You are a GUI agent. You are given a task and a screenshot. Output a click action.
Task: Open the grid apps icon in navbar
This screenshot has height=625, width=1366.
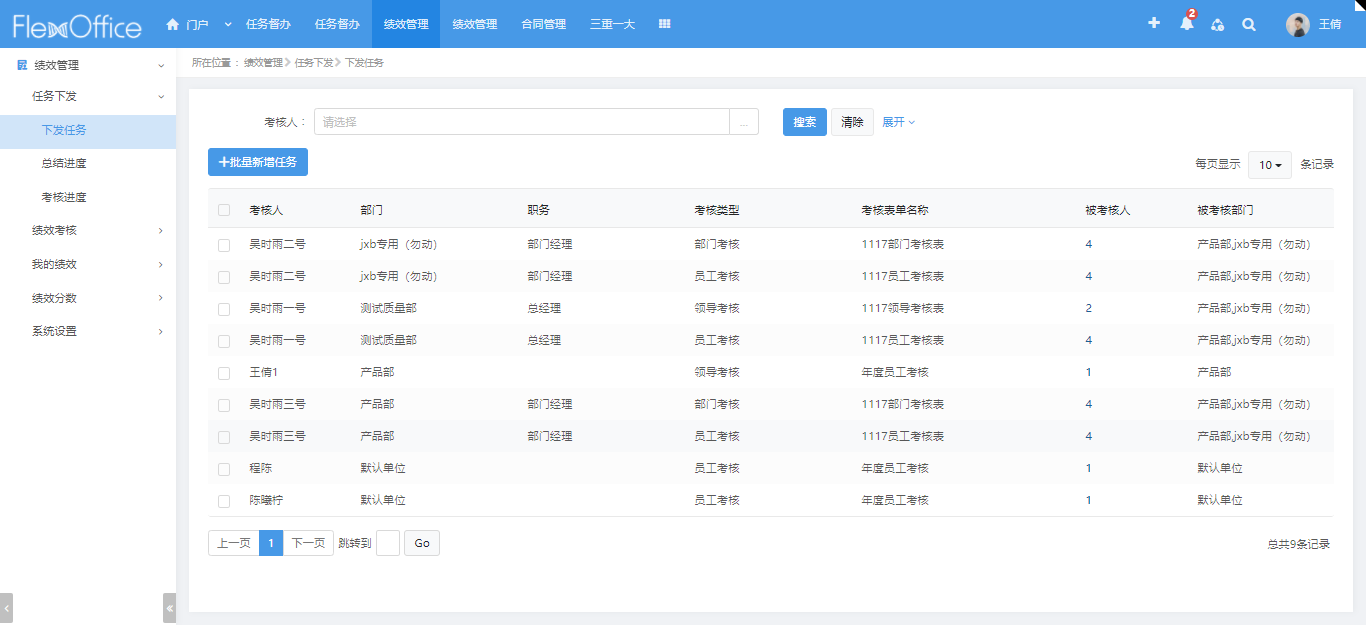click(664, 24)
